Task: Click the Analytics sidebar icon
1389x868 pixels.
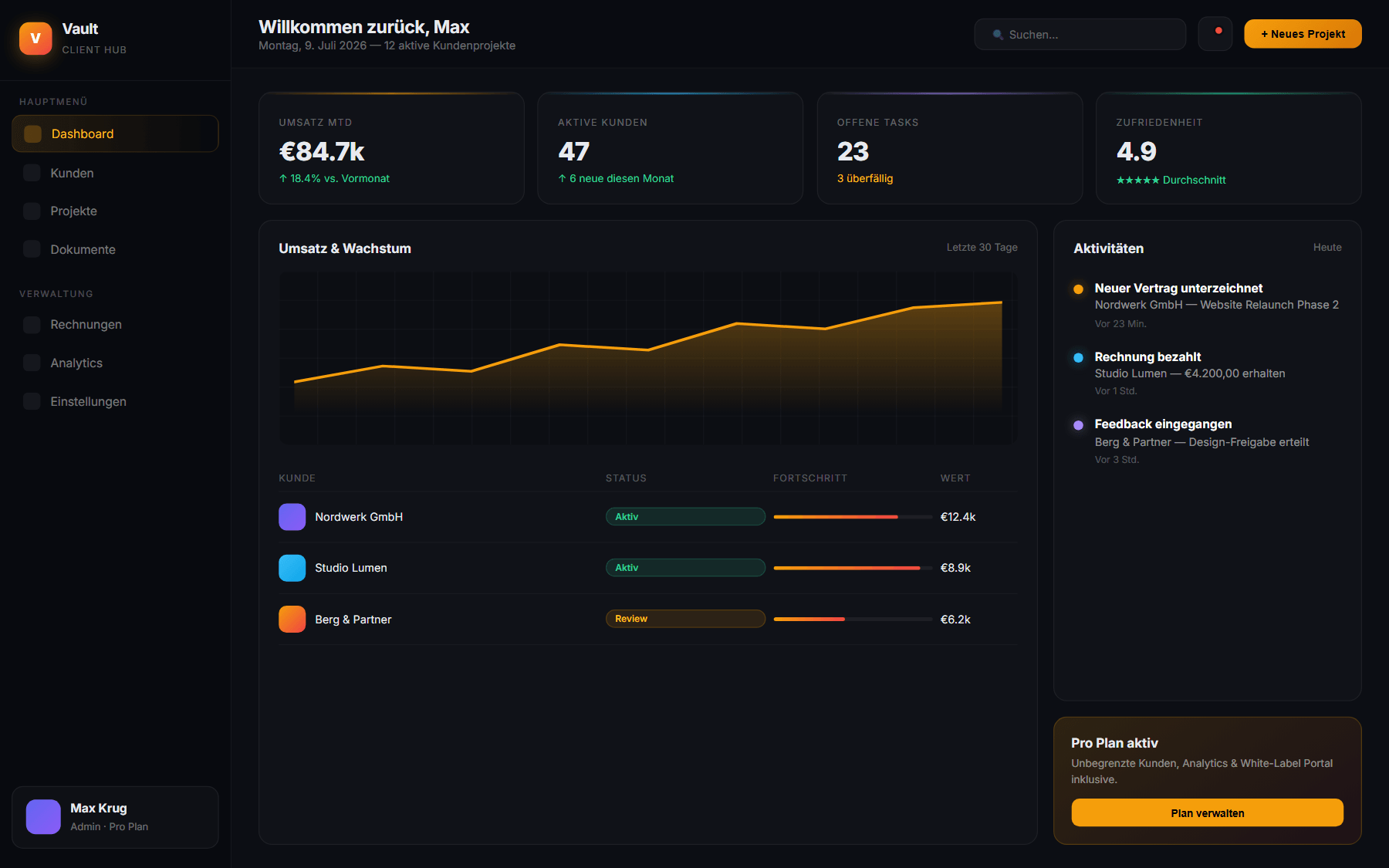Action: click(32, 363)
